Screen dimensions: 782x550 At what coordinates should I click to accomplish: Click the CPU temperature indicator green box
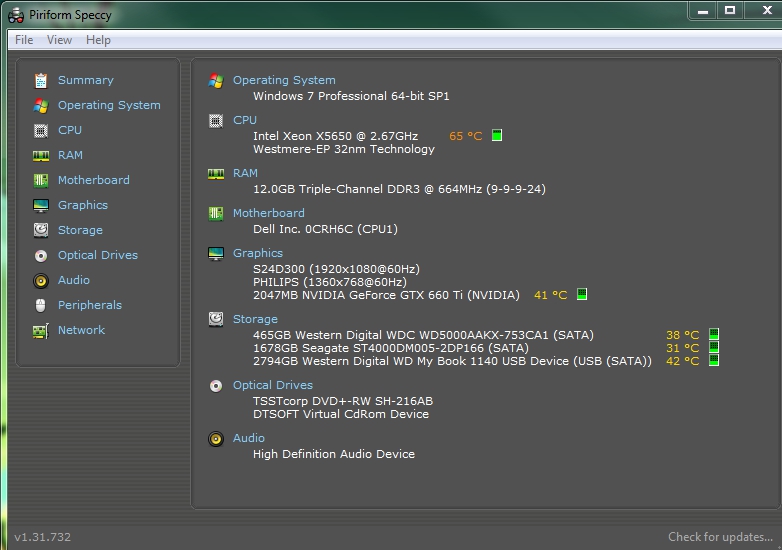[497, 136]
